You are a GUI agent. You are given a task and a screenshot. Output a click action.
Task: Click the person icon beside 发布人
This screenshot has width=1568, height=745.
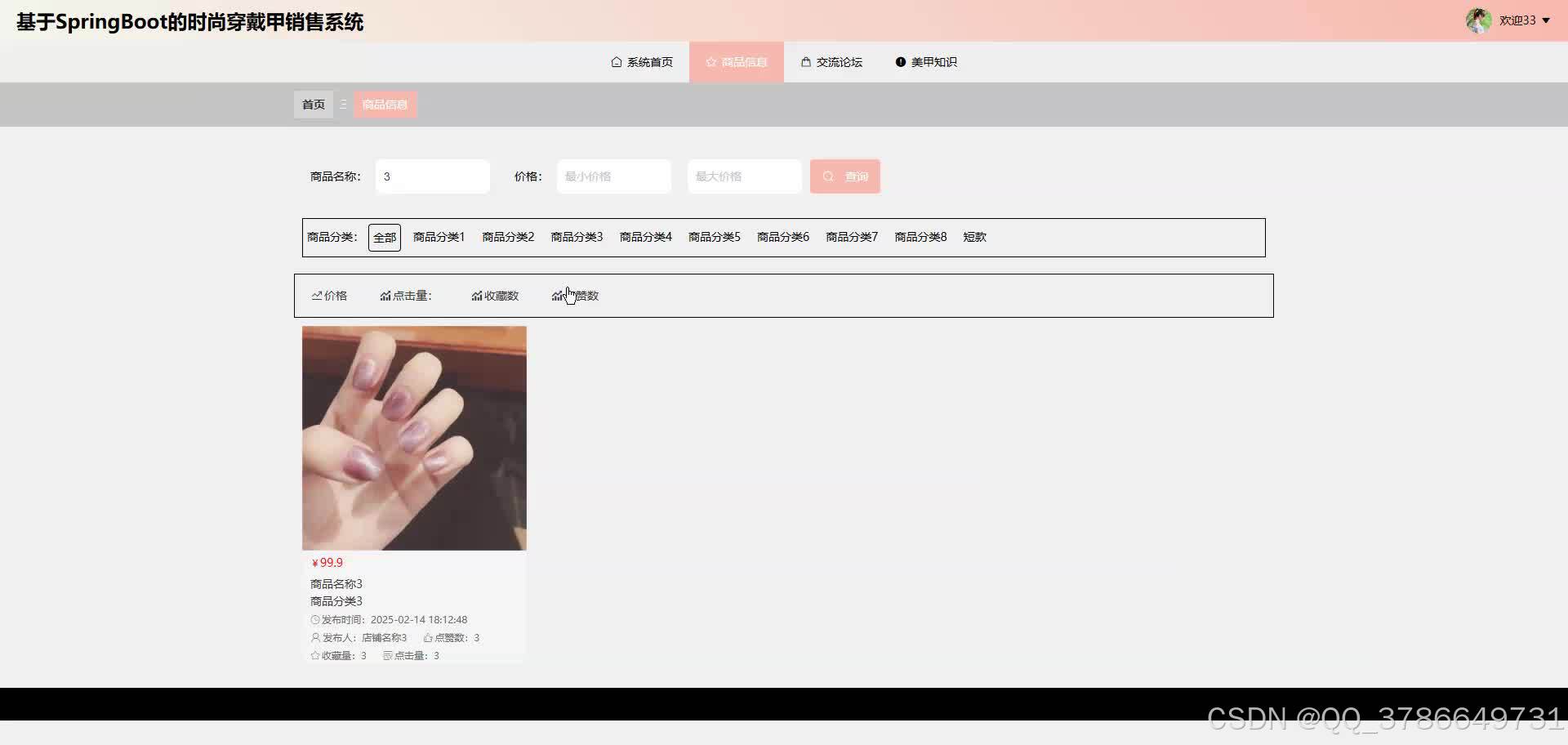pos(315,638)
